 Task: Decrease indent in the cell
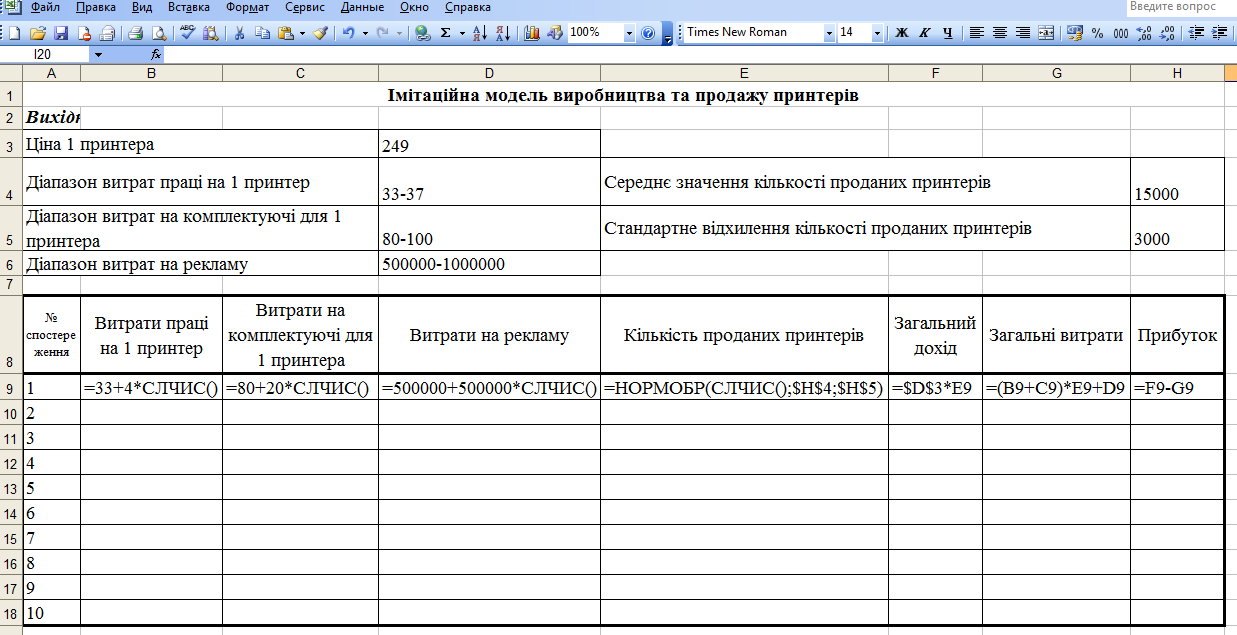[1195, 32]
